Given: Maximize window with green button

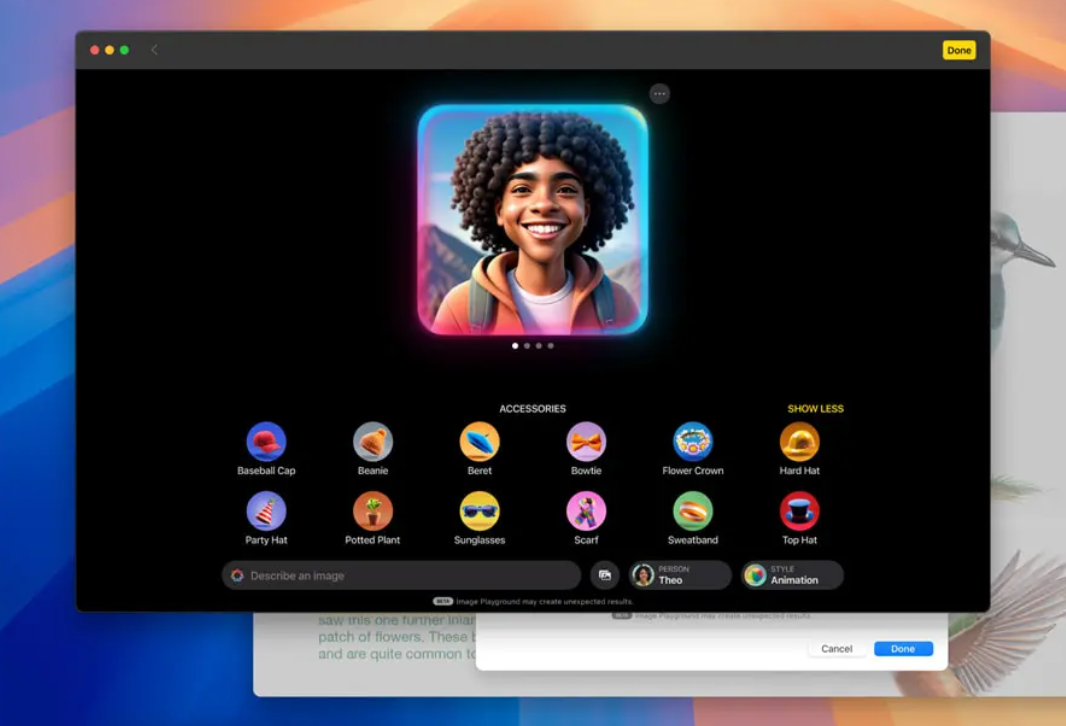Looking at the screenshot, I should (x=124, y=50).
